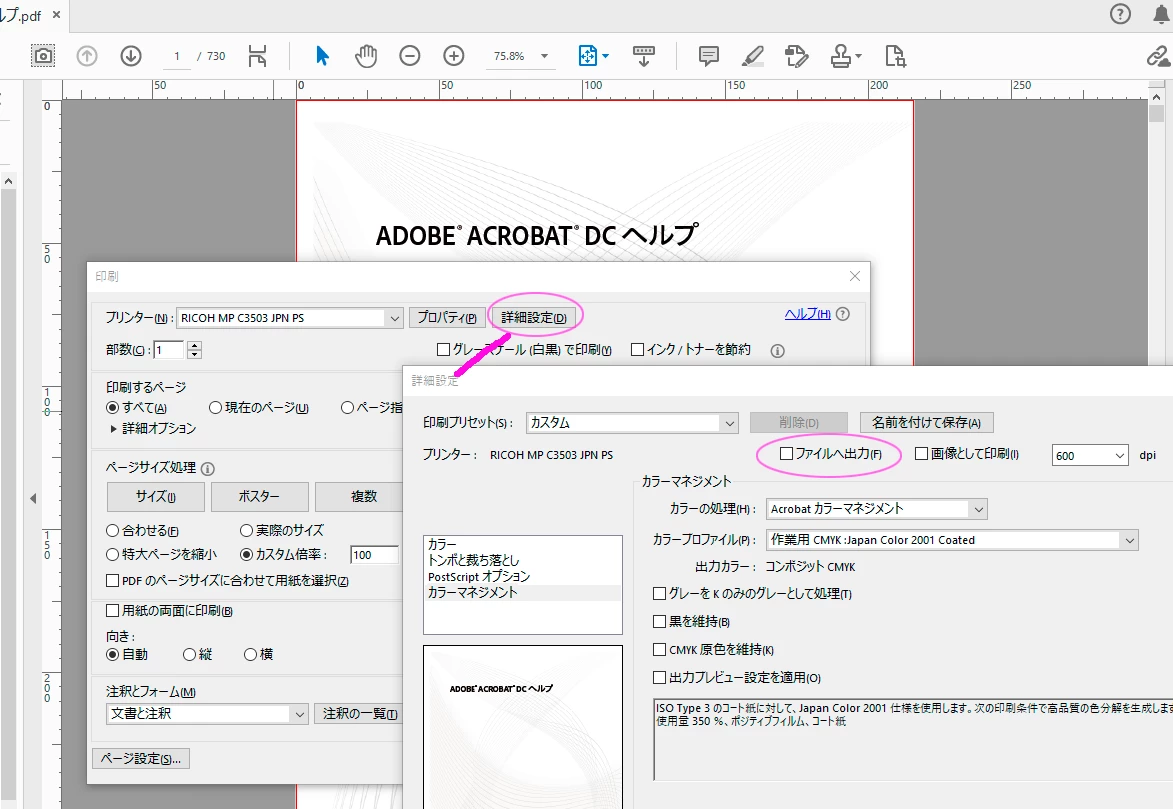
Task: Check 用紙の両面に印刷 option
Action: [112, 611]
